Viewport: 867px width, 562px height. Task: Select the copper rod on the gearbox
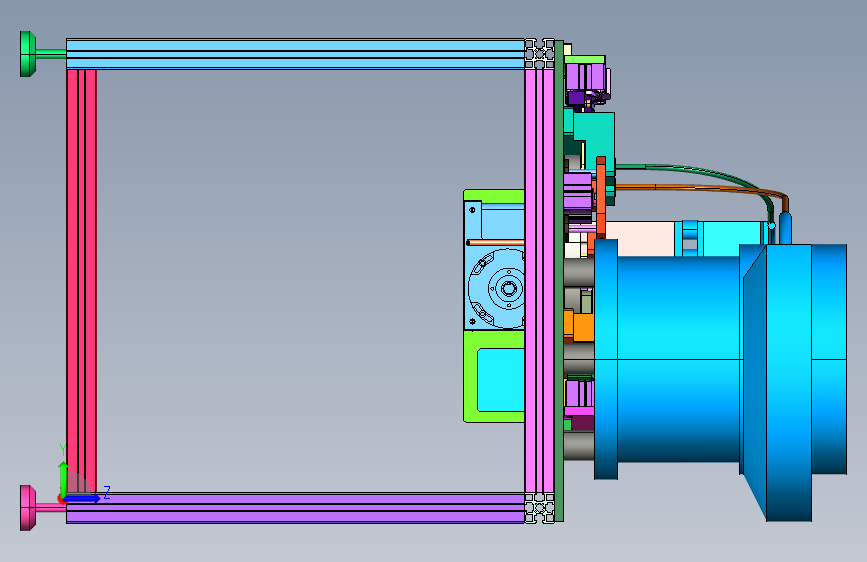click(495, 242)
